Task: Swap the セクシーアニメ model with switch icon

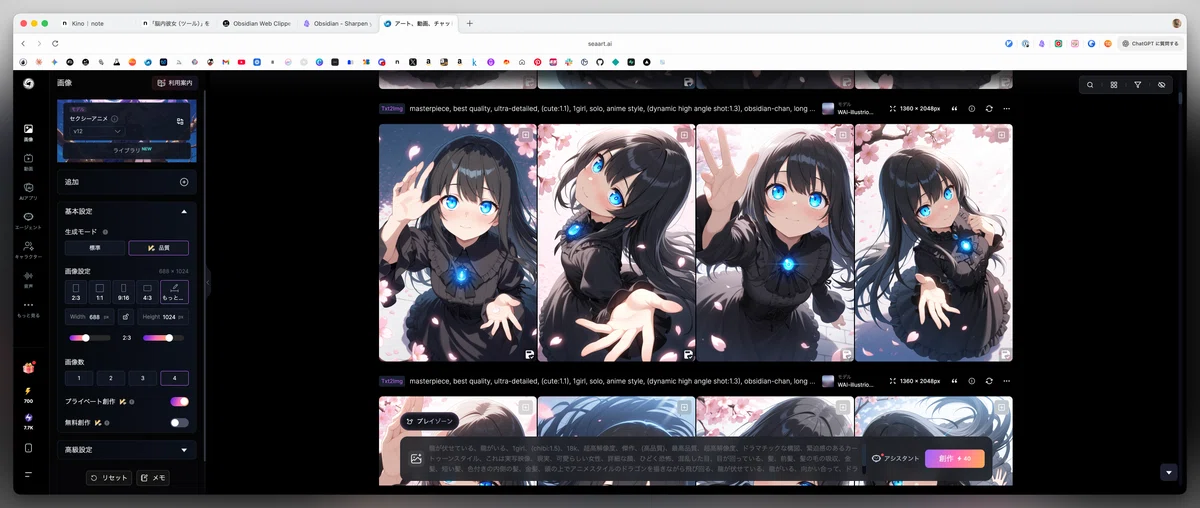Action: click(180, 121)
